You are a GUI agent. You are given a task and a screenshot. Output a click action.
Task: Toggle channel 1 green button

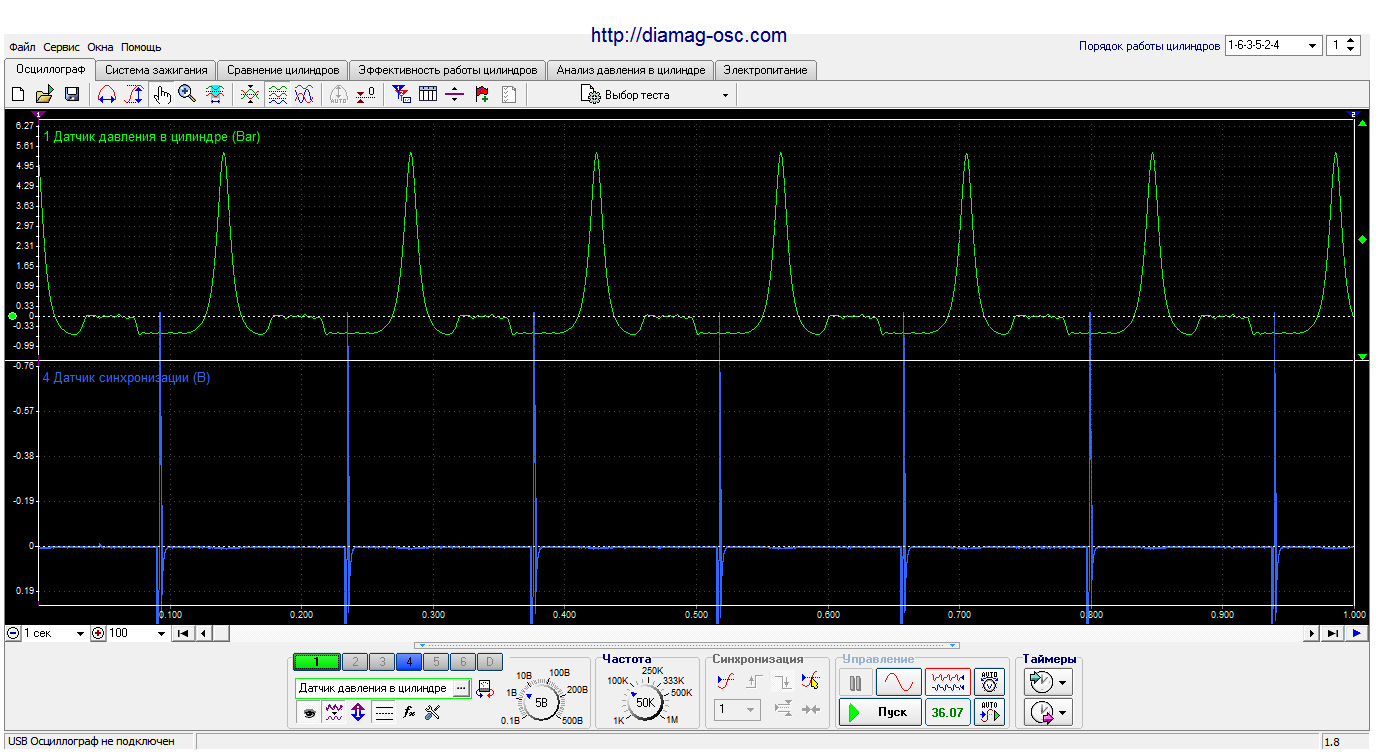(316, 662)
